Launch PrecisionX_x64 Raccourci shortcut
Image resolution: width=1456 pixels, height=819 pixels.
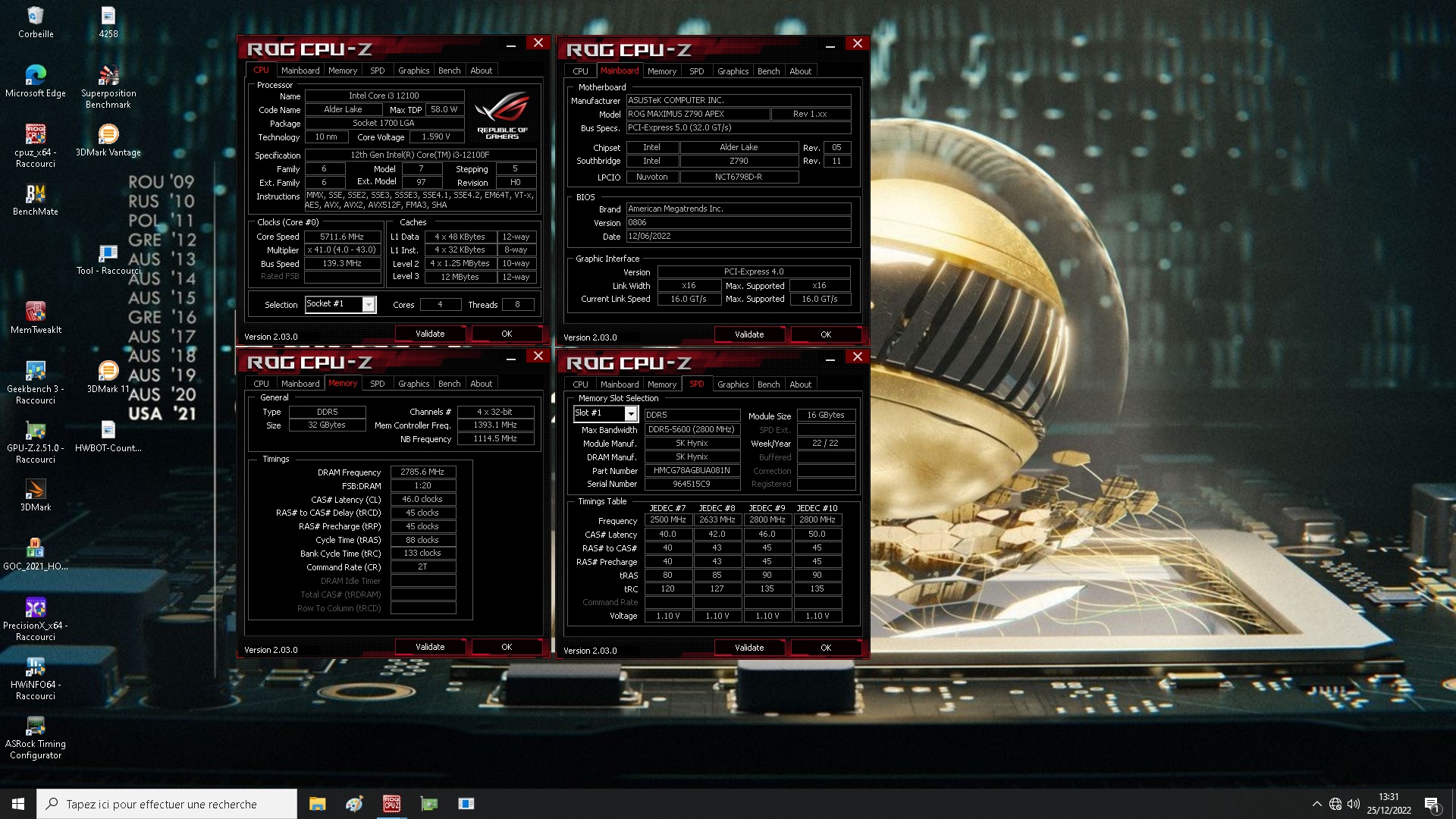(x=36, y=619)
